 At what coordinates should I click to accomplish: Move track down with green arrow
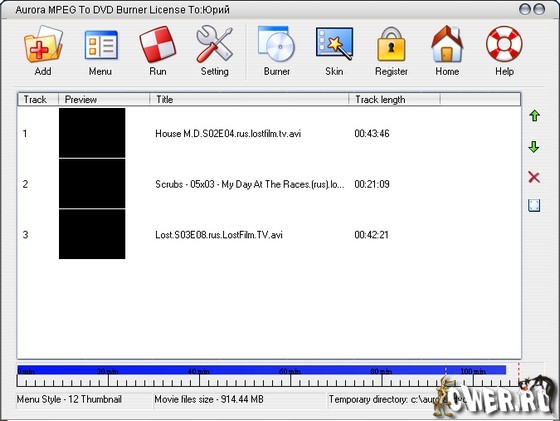[x=534, y=146]
